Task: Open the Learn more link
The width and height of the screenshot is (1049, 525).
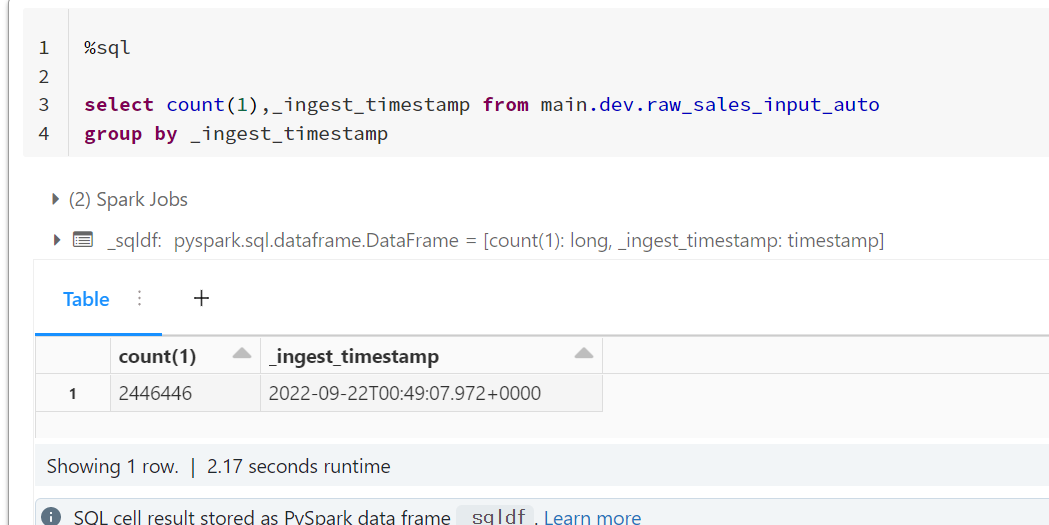Action: 592,517
